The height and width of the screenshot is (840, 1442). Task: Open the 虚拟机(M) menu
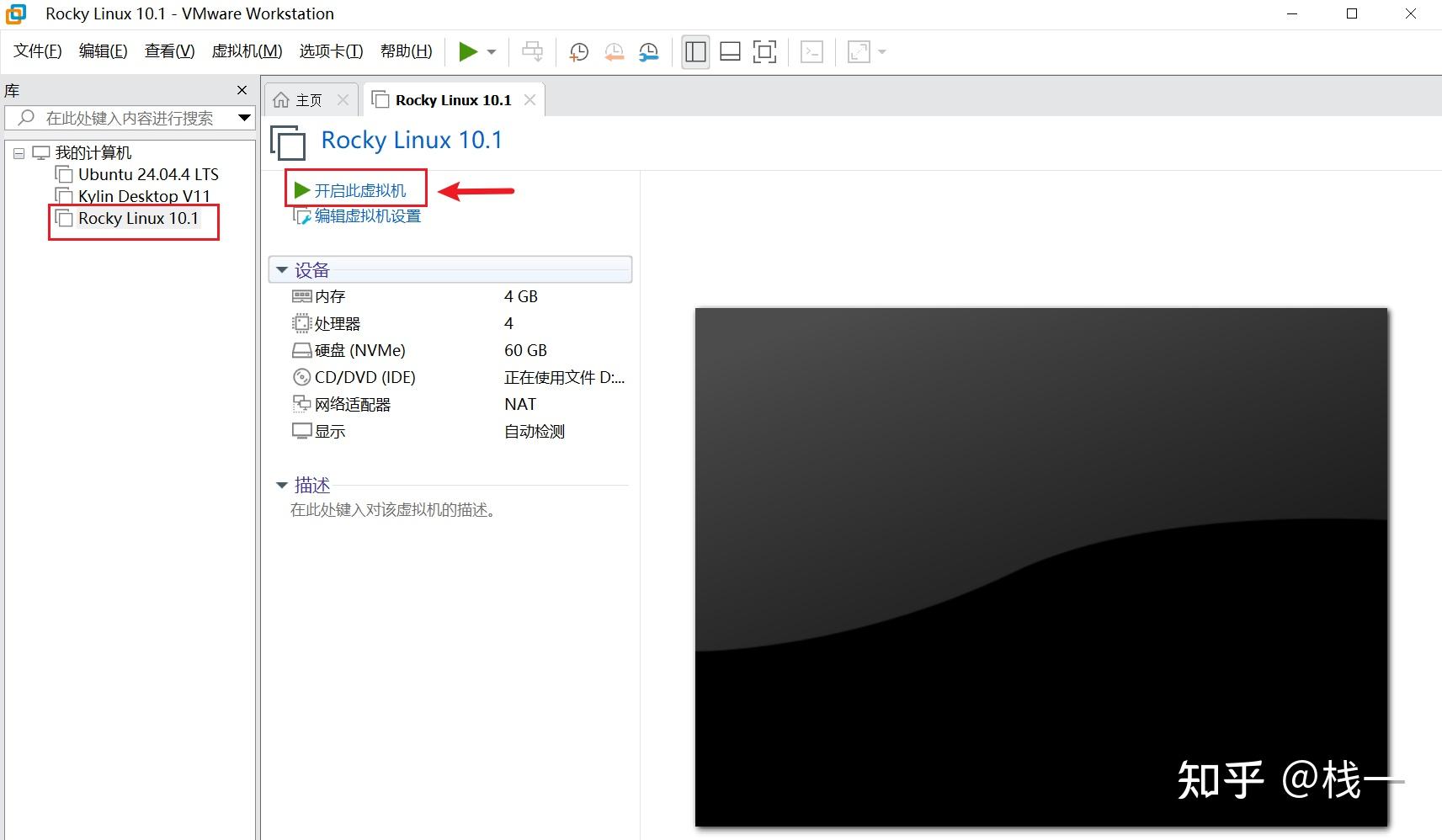[247, 51]
